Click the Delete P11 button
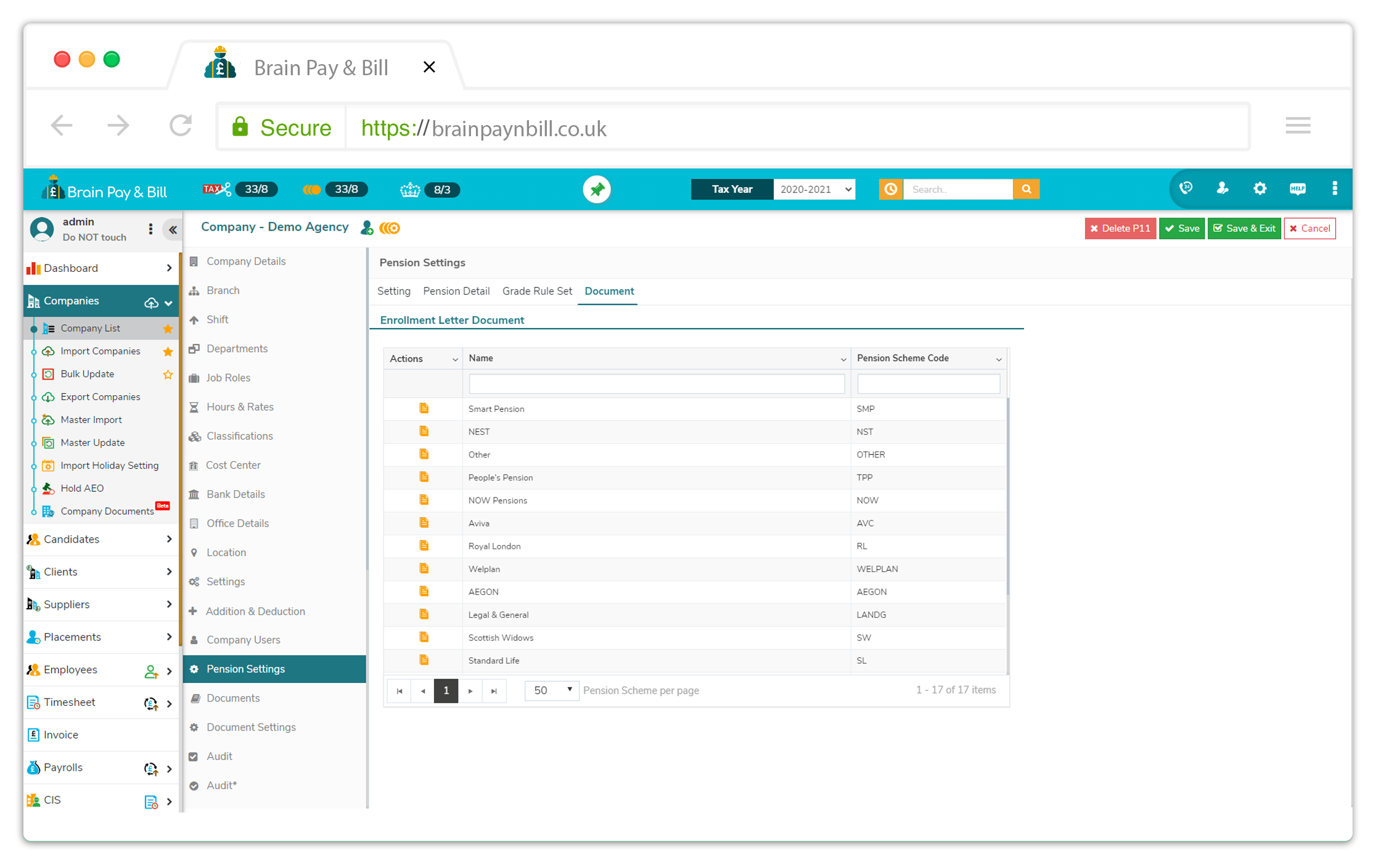This screenshot has height=868, width=1376. (x=1120, y=229)
